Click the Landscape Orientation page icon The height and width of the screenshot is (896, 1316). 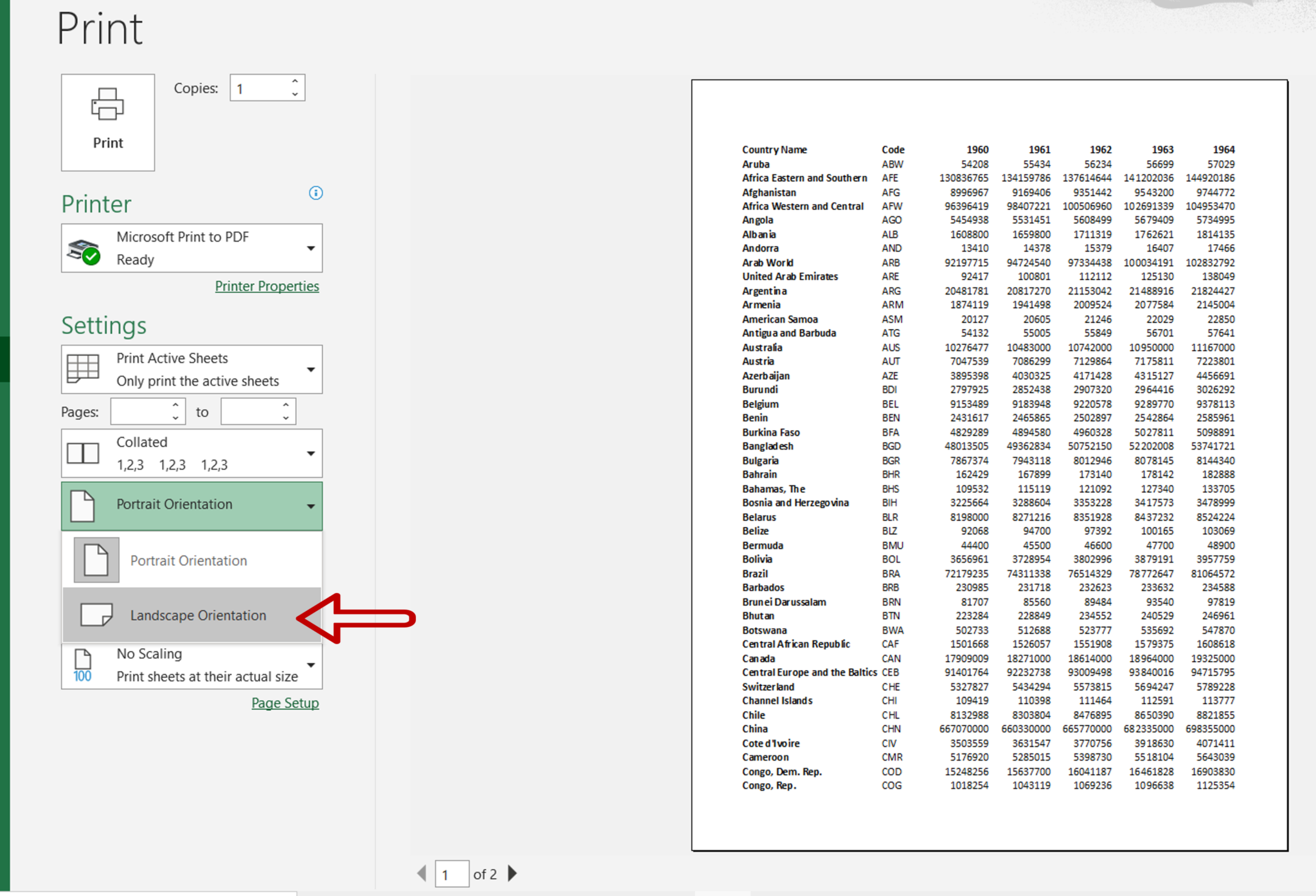94,615
